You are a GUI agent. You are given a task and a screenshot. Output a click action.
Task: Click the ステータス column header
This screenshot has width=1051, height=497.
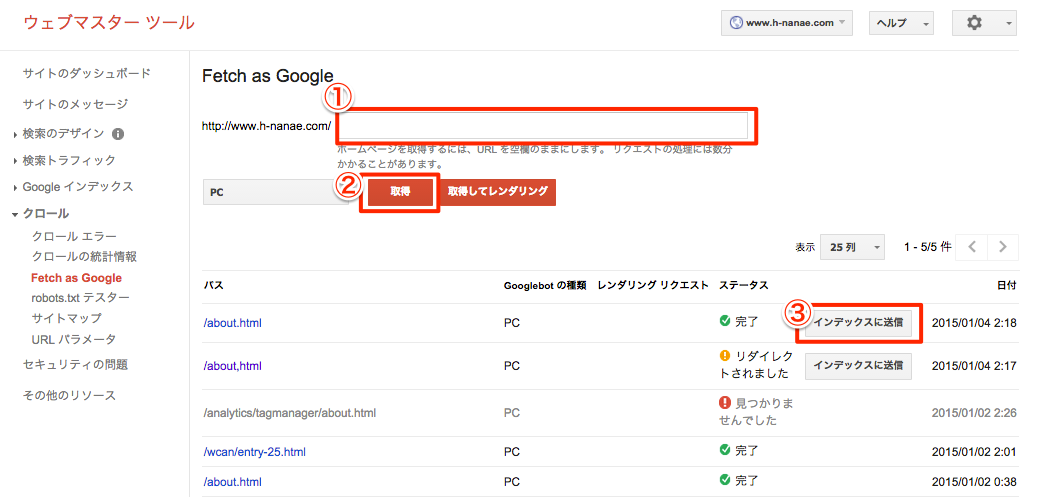point(743,286)
